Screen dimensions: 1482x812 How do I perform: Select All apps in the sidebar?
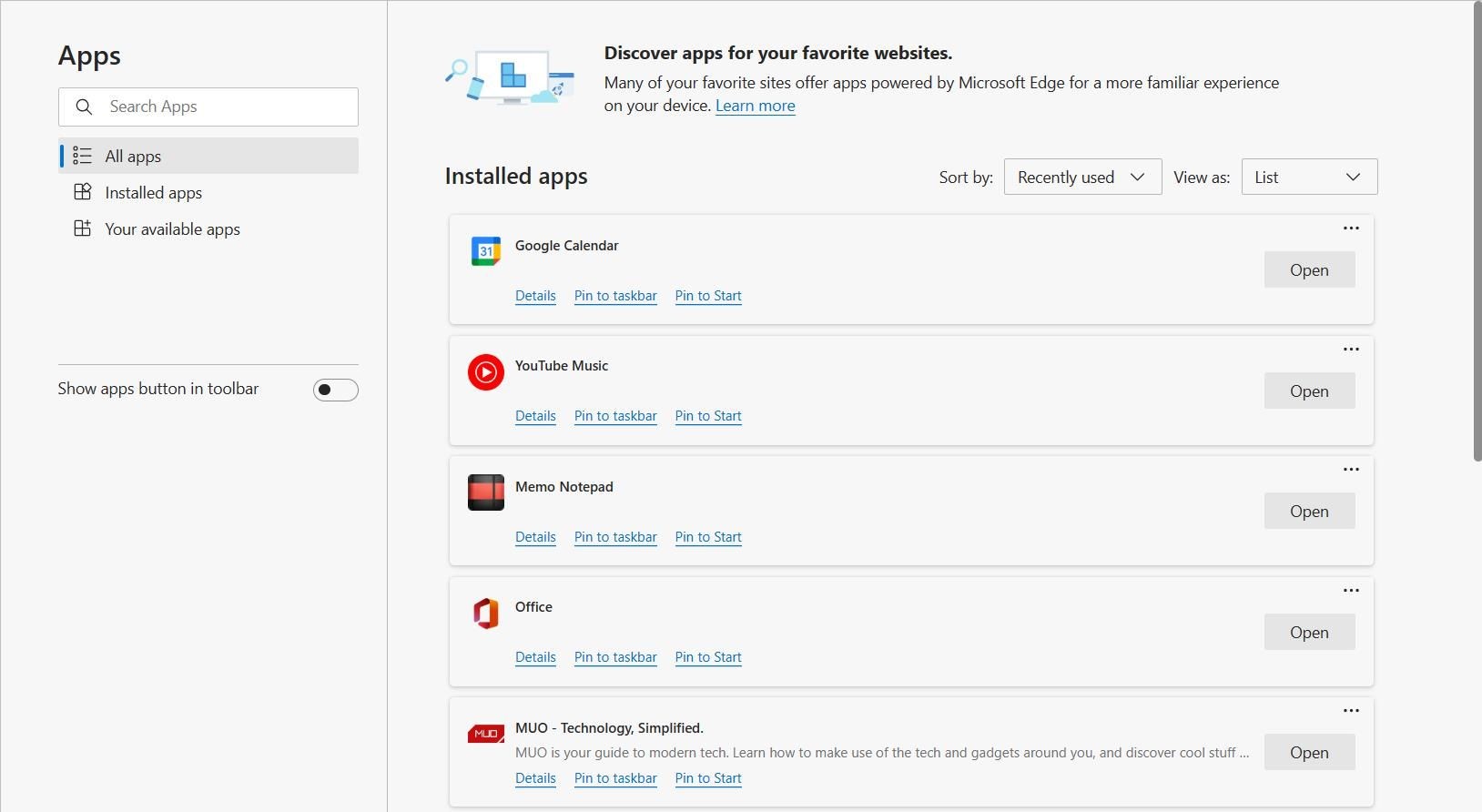click(x=208, y=156)
